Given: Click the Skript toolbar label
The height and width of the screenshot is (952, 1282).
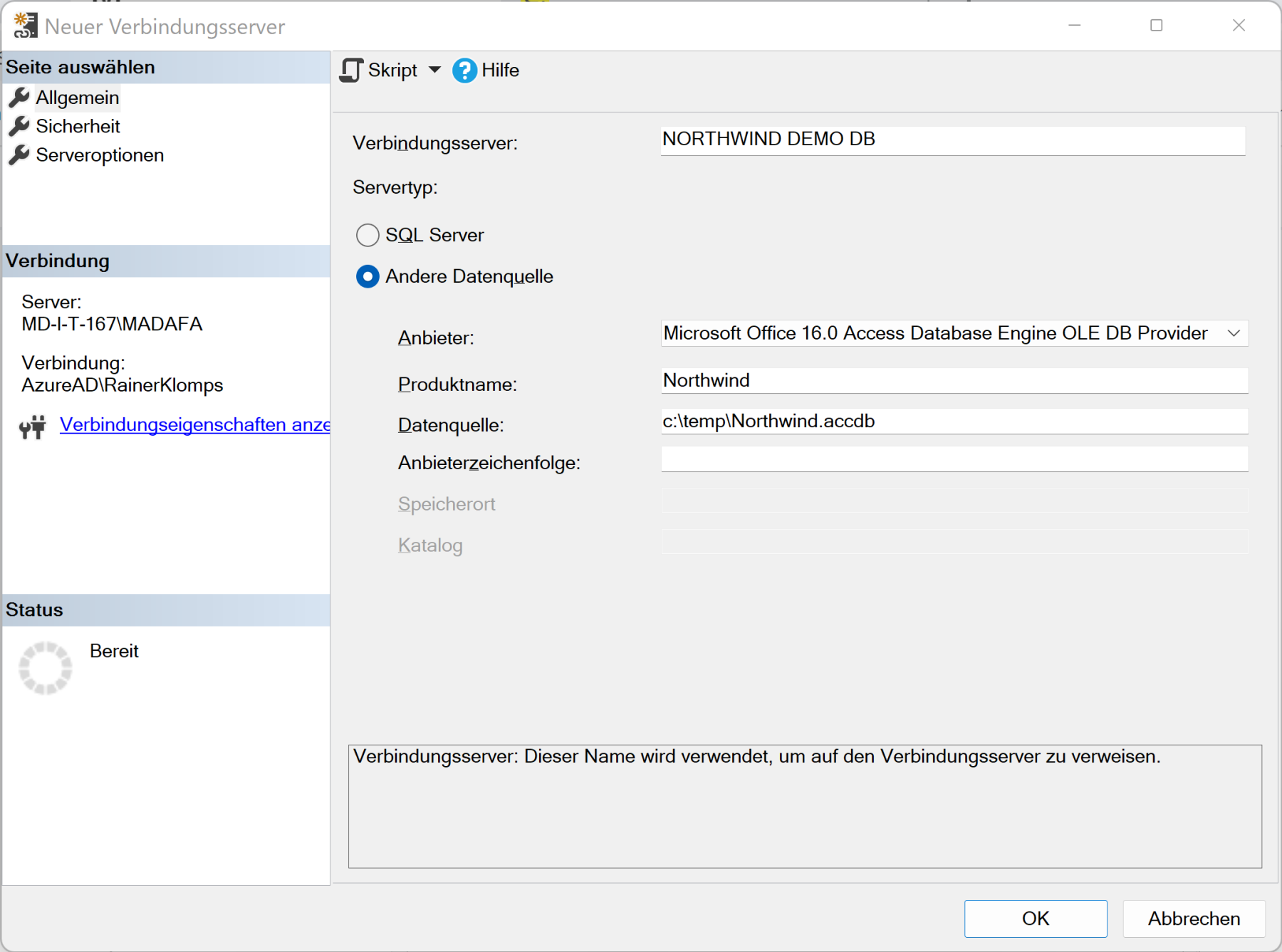Looking at the screenshot, I should [x=392, y=70].
